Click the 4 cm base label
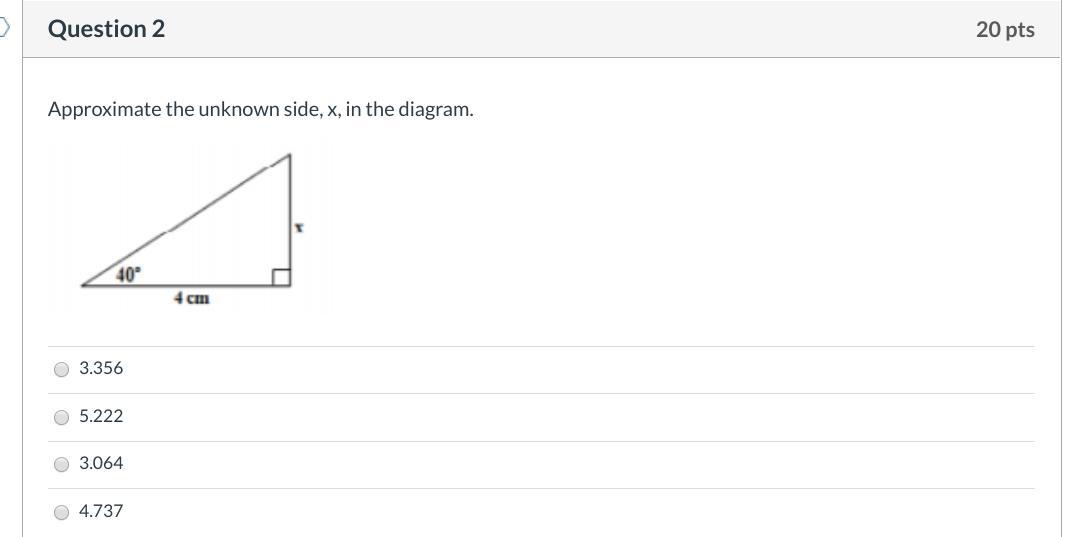The width and height of the screenshot is (1087, 537). click(x=192, y=298)
